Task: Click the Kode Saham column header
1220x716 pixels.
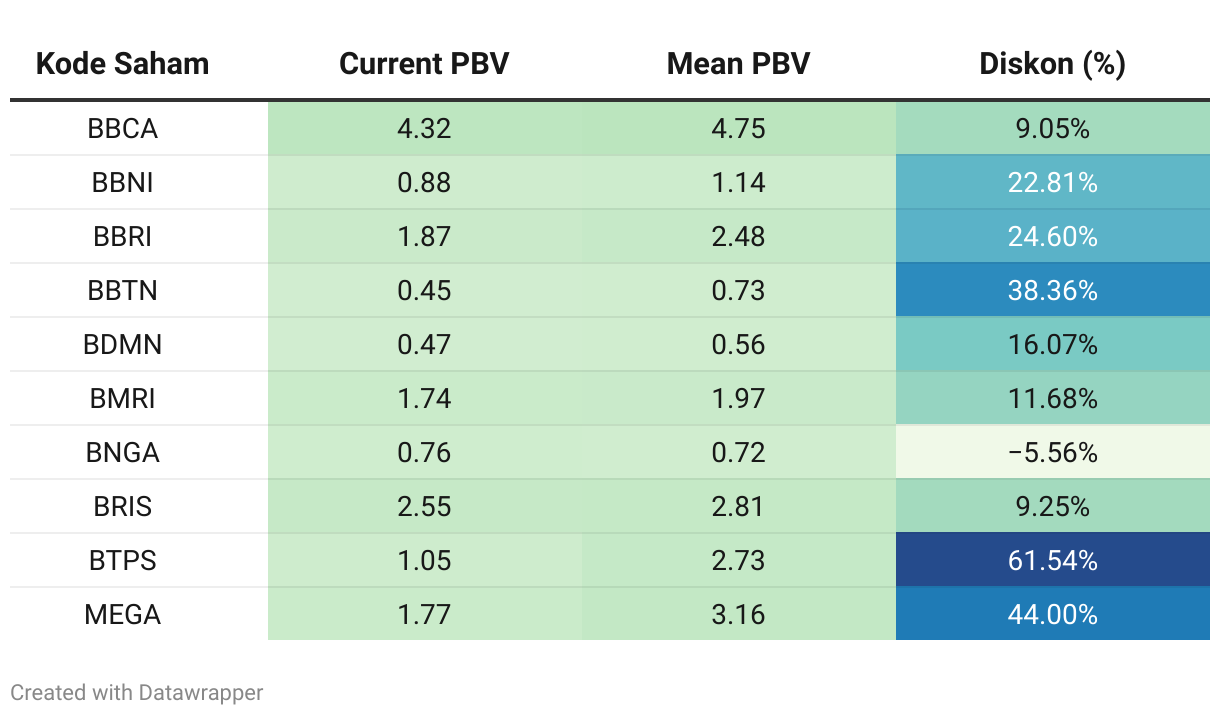Action: 122,64
